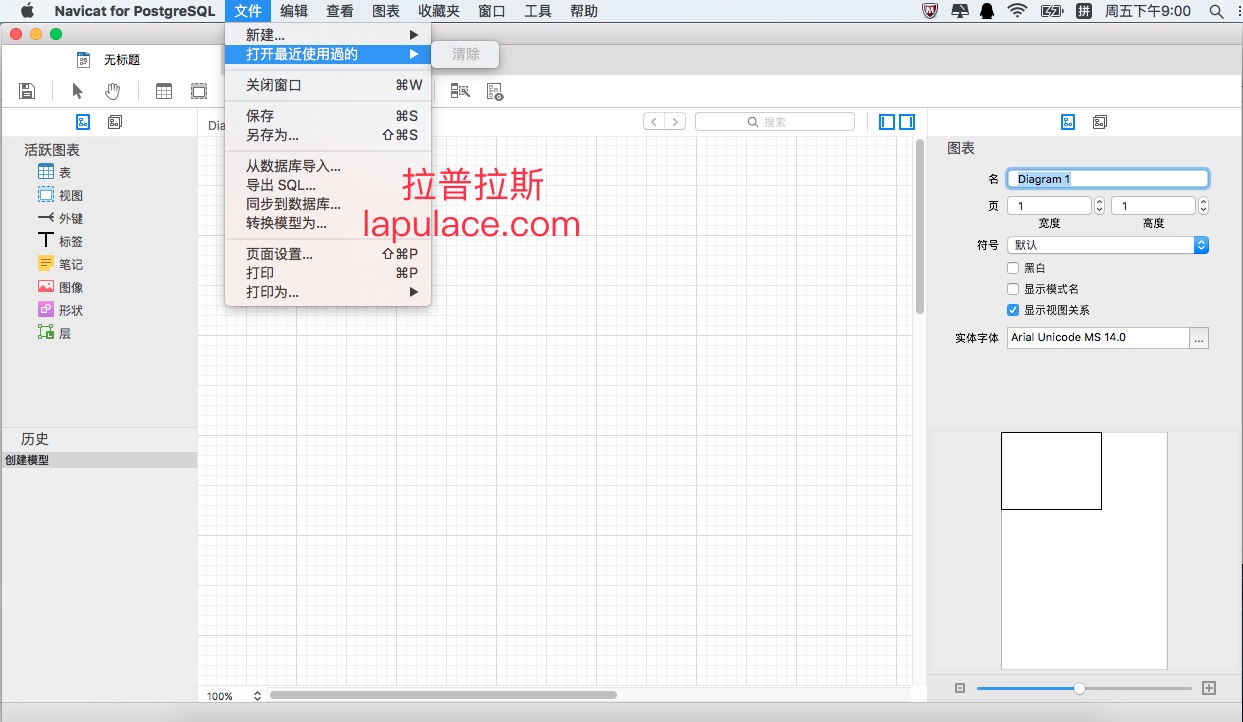This screenshot has width=1243, height=722.
Task: Click the Save diskette toolbar icon
Action: 27,91
